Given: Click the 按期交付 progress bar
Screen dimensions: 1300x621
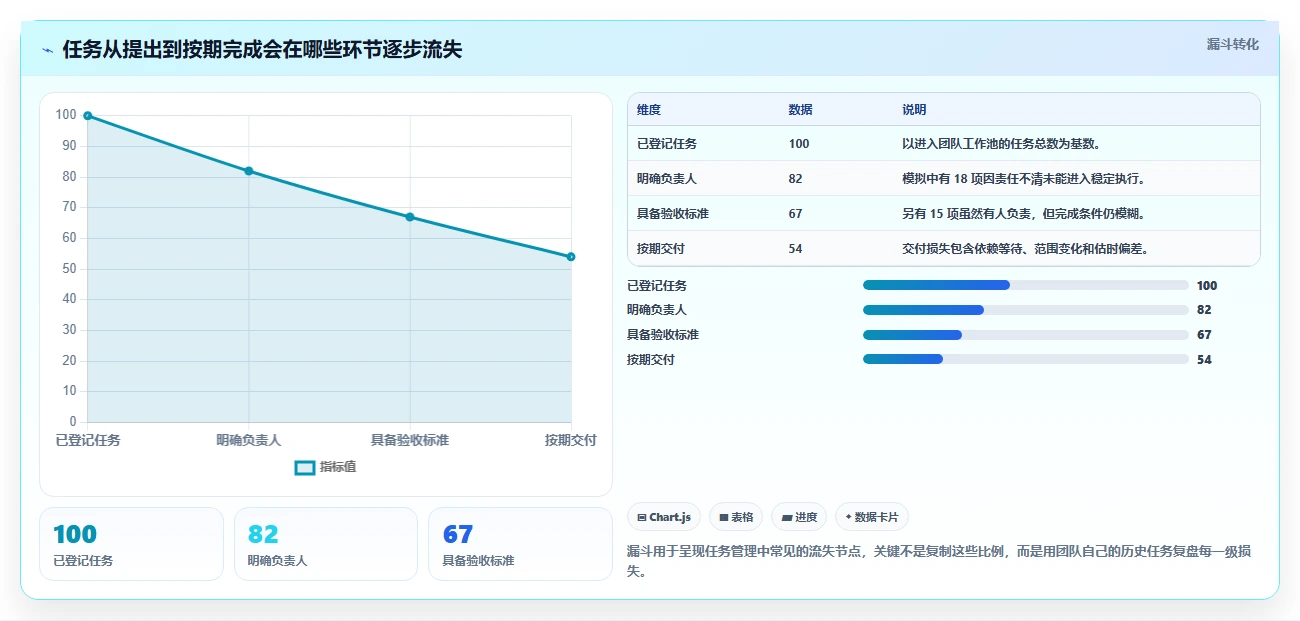Looking at the screenshot, I should (1026, 359).
